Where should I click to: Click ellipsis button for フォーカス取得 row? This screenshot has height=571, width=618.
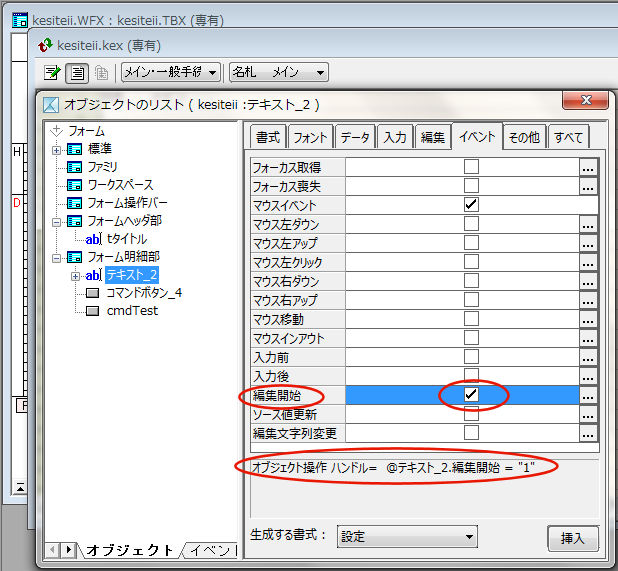(588, 168)
